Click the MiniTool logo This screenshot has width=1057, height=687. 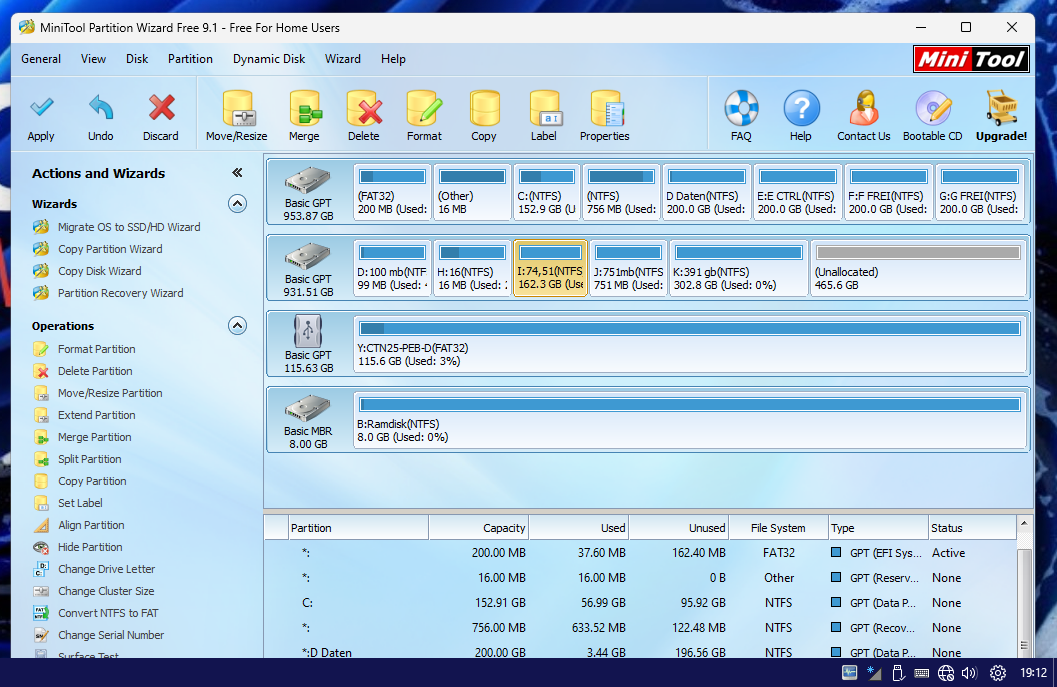(971, 59)
